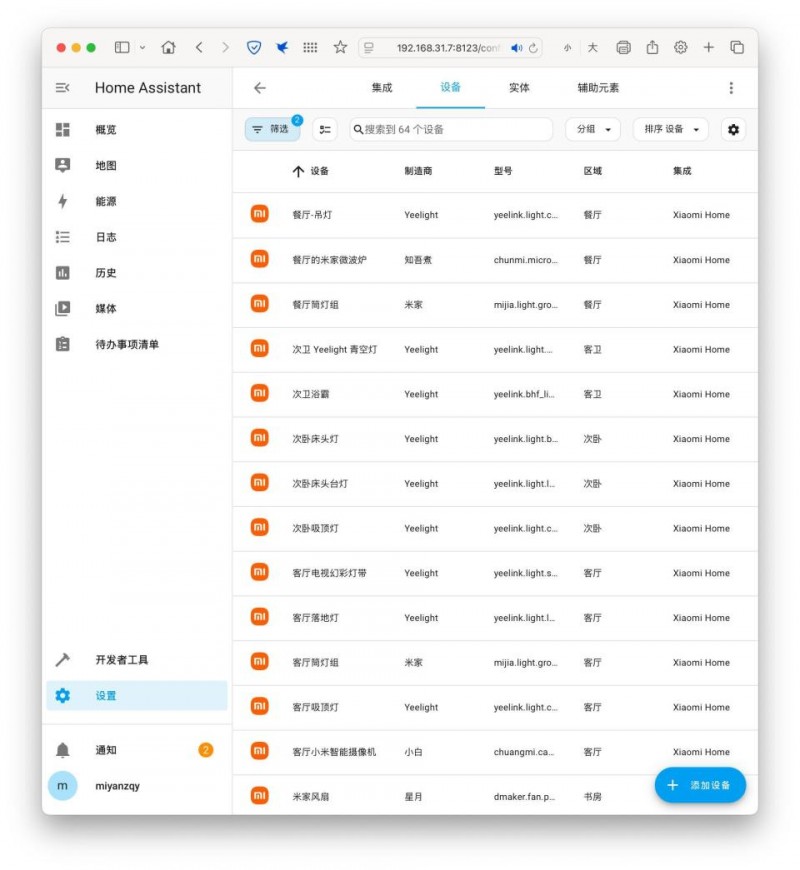Open the three-dot overflow menu
This screenshot has width=800, height=870.
click(731, 88)
